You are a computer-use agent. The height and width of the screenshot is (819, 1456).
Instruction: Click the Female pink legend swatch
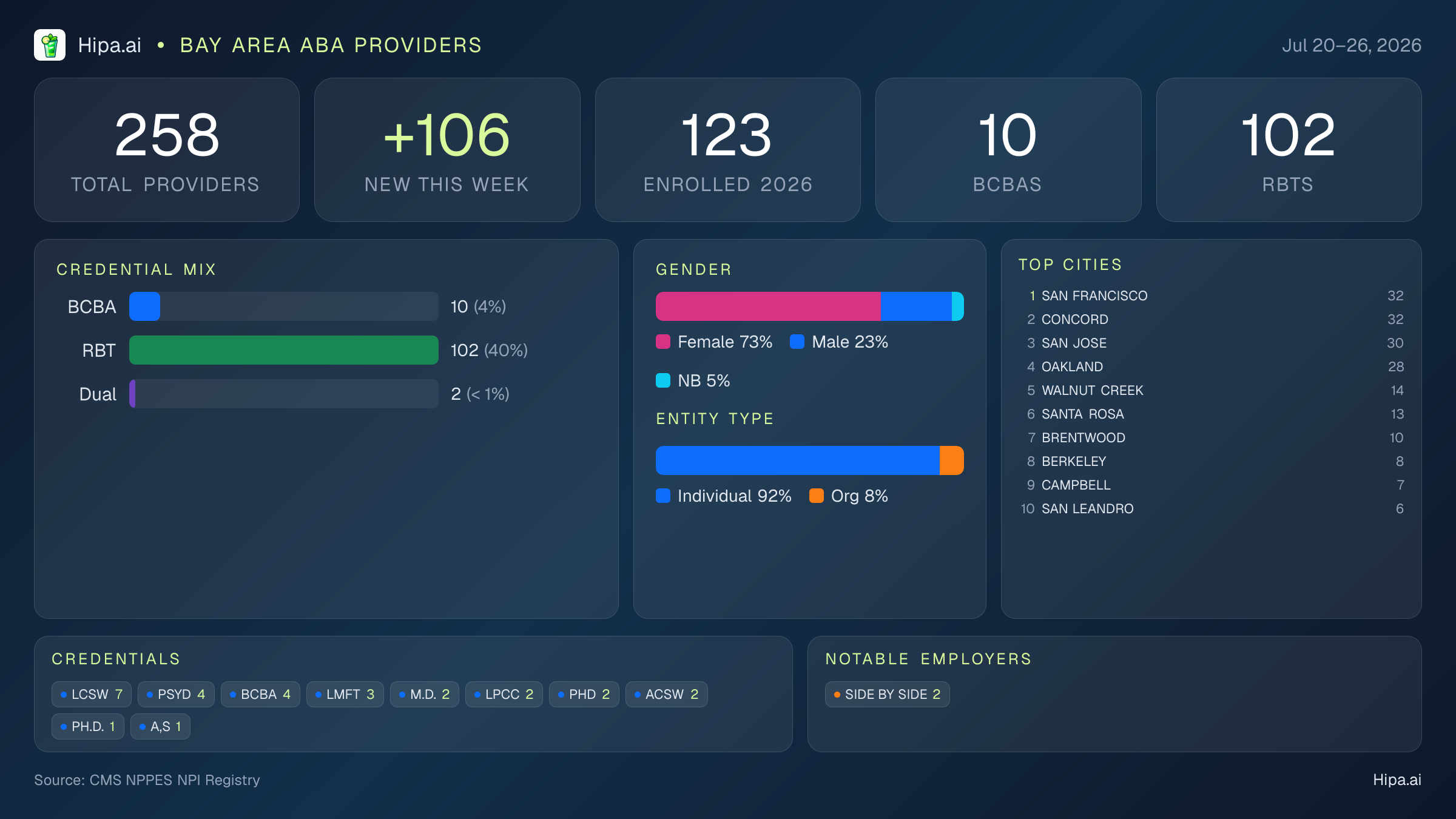click(663, 342)
